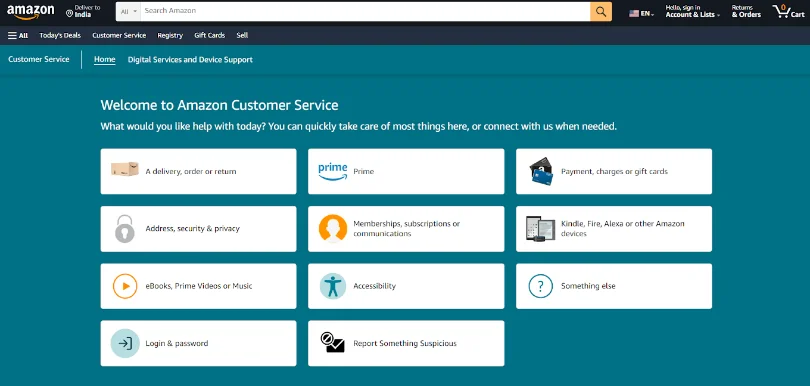Image resolution: width=810 pixels, height=386 pixels.
Task: Open 'Payment, charges or gift cards' card
Action: [614, 172]
